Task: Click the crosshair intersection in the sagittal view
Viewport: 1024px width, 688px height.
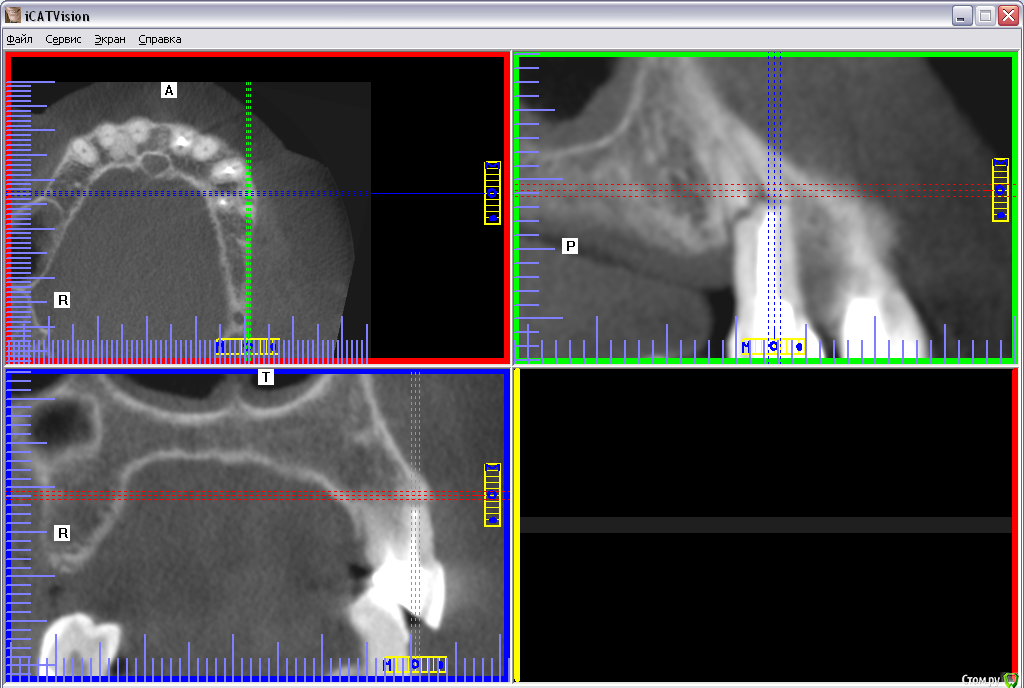Action: [x=774, y=190]
